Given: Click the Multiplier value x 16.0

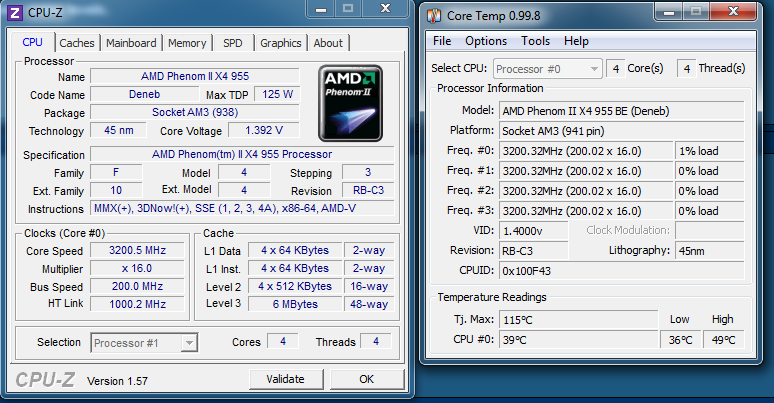Looking at the screenshot, I should [x=137, y=268].
